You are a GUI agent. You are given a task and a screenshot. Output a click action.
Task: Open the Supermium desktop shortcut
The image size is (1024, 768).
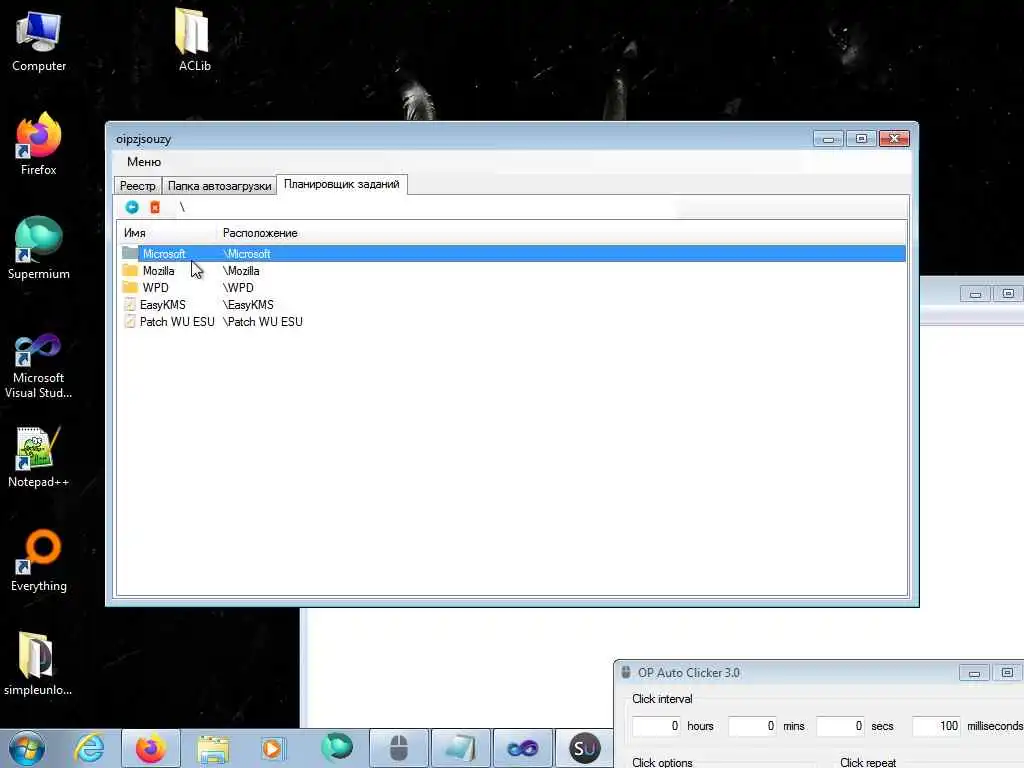(39, 248)
